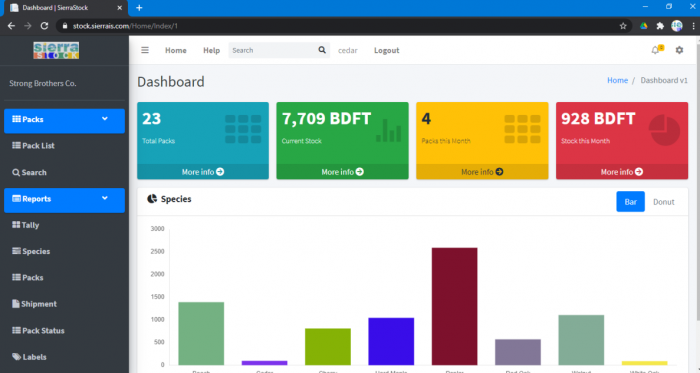Image resolution: width=700 pixels, height=373 pixels.
Task: Open Search in the sidebar
Action: (x=29, y=172)
